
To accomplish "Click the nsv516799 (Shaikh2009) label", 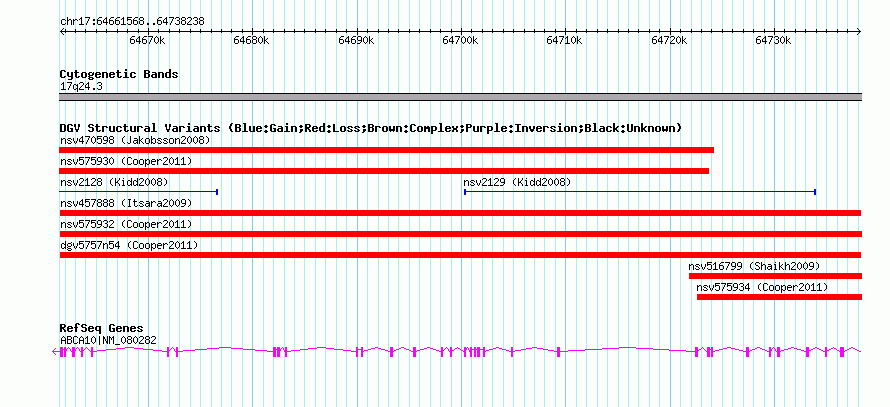I will 754,266.
